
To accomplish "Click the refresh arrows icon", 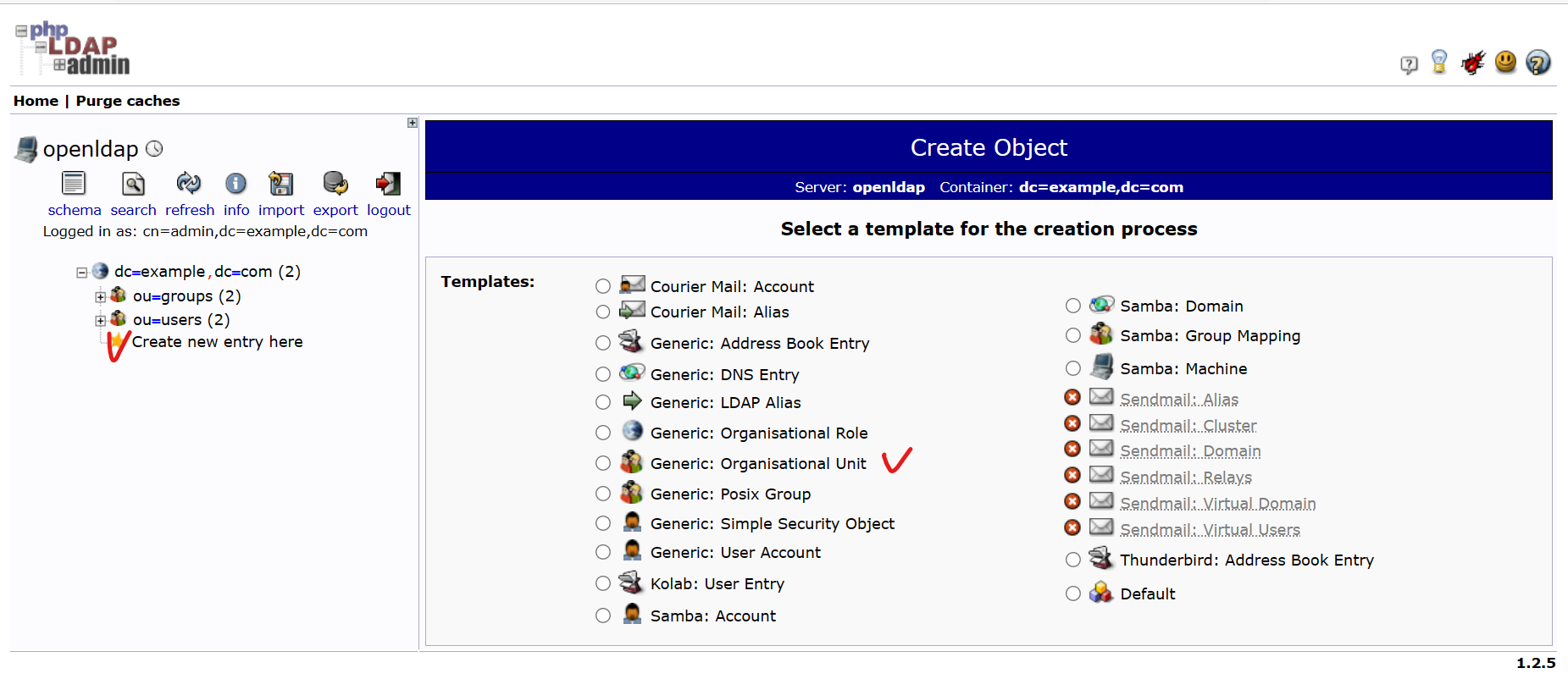I will [x=188, y=183].
